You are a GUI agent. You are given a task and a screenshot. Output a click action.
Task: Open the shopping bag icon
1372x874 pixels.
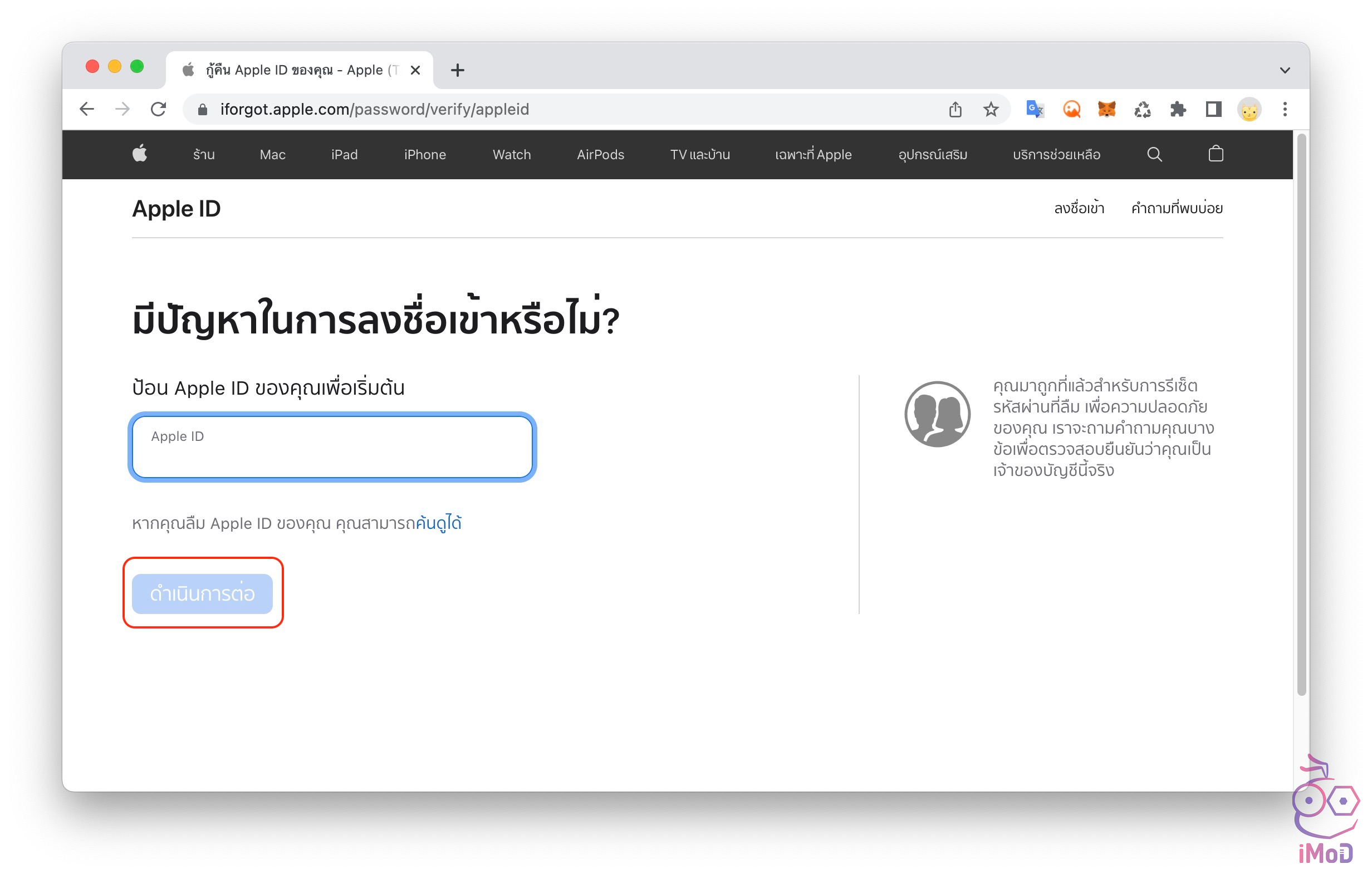click(x=1216, y=154)
